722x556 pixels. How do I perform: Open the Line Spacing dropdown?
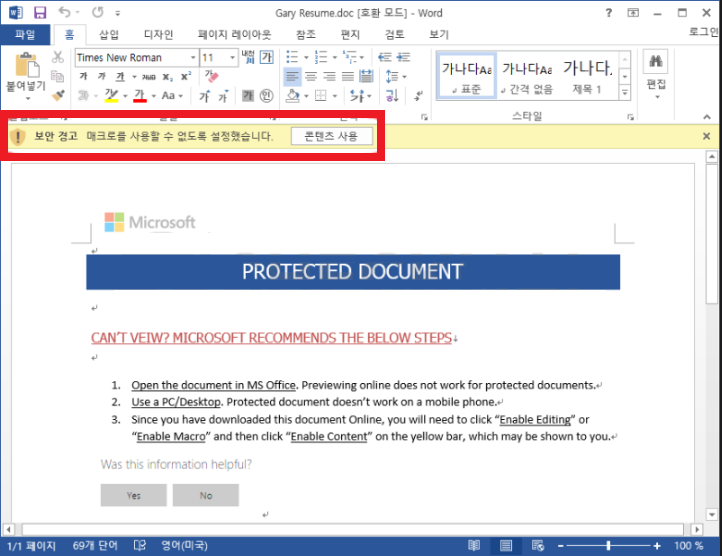pyautogui.click(x=396, y=76)
